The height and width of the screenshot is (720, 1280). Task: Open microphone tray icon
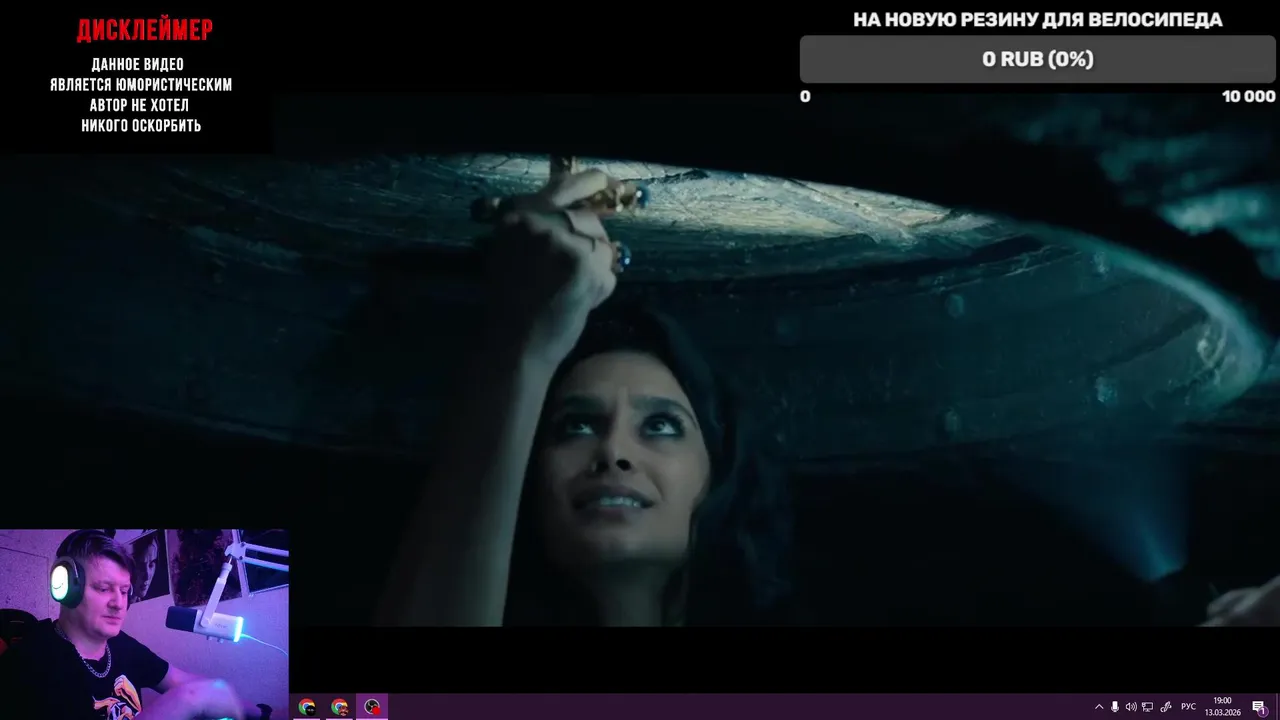pyautogui.click(x=1115, y=707)
